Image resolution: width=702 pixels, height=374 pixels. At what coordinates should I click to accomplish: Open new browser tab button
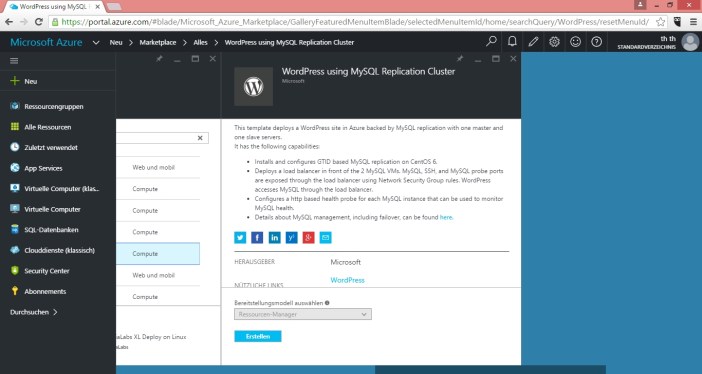click(x=114, y=7)
